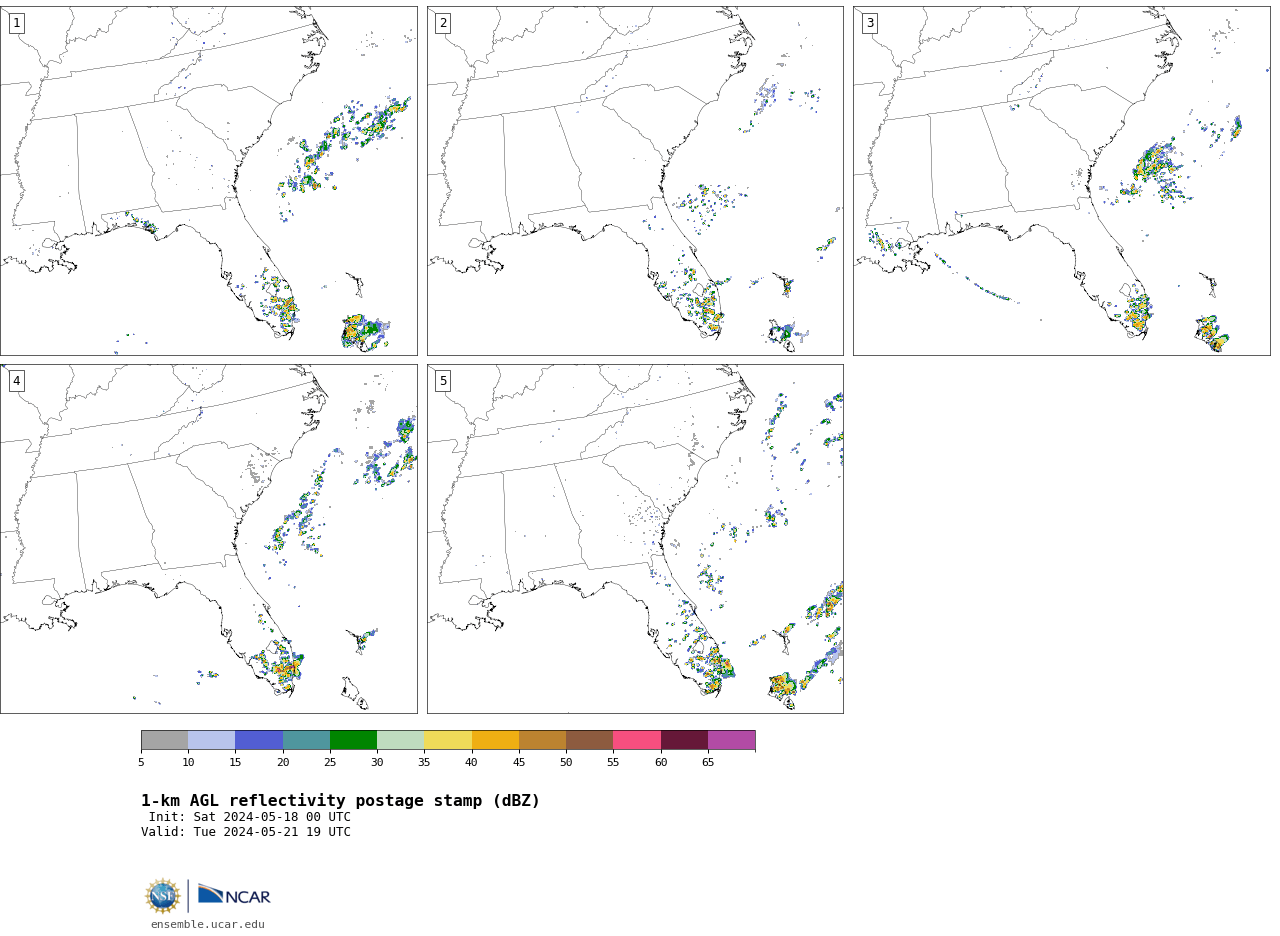Click the gray 5-10 dBZ color swatch
This screenshot has width=1280, height=936.
point(164,740)
